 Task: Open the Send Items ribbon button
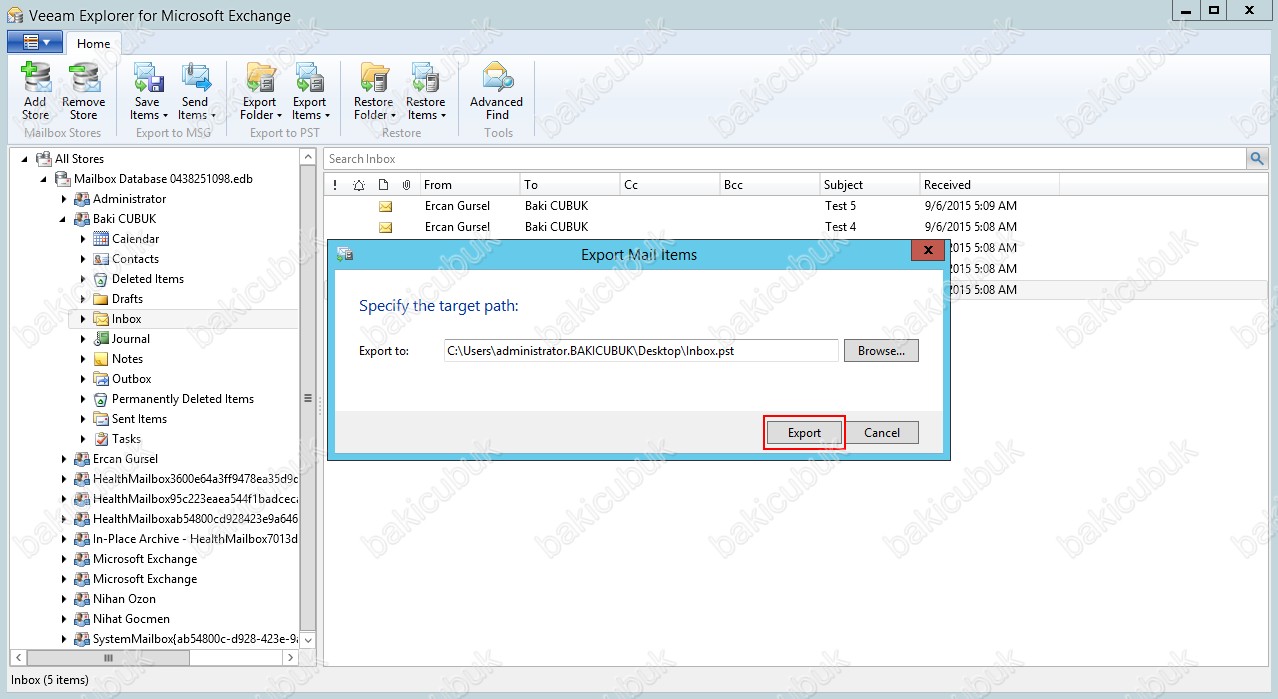pyautogui.click(x=196, y=92)
